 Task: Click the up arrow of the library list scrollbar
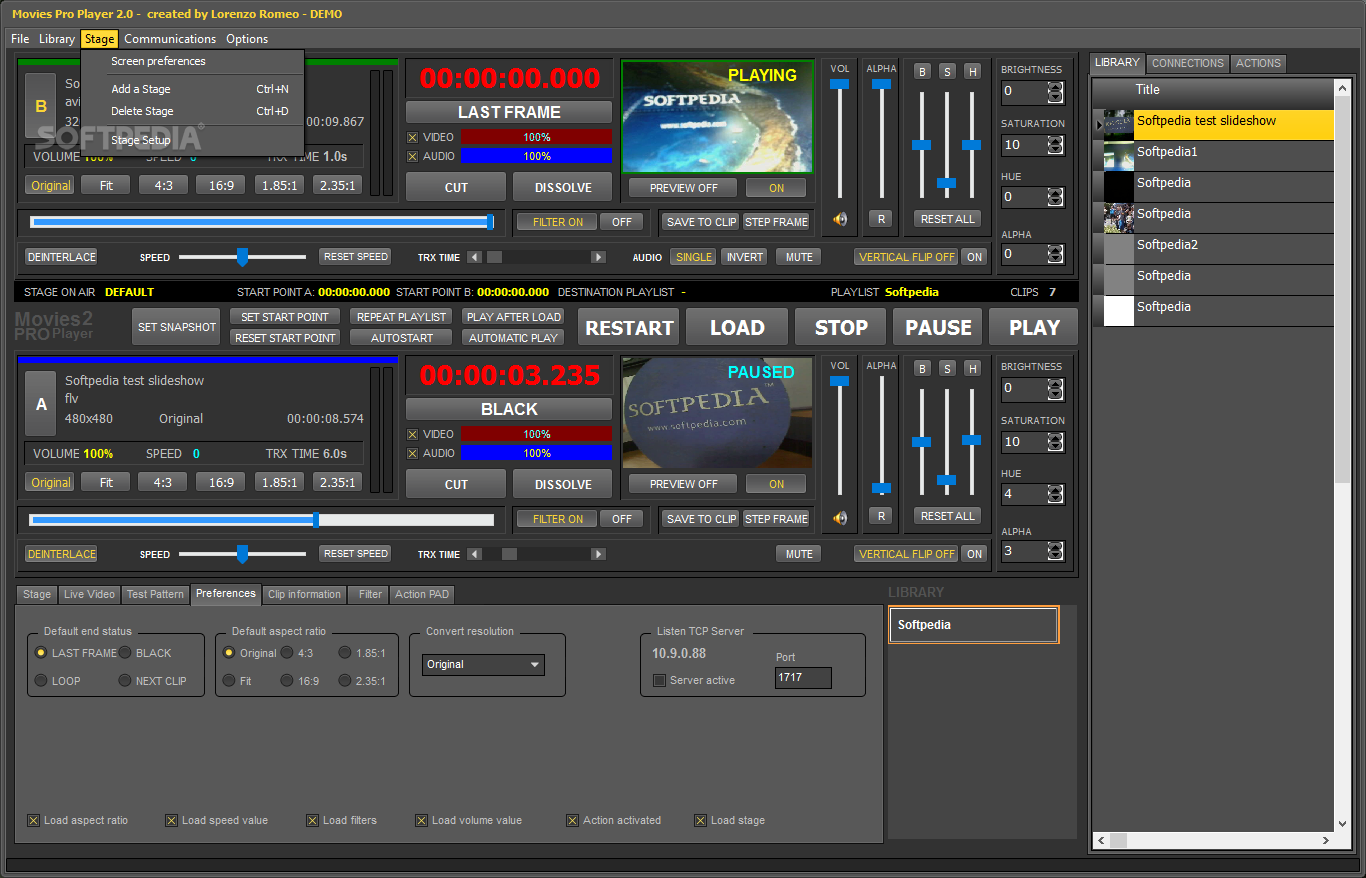pyautogui.click(x=1342, y=89)
